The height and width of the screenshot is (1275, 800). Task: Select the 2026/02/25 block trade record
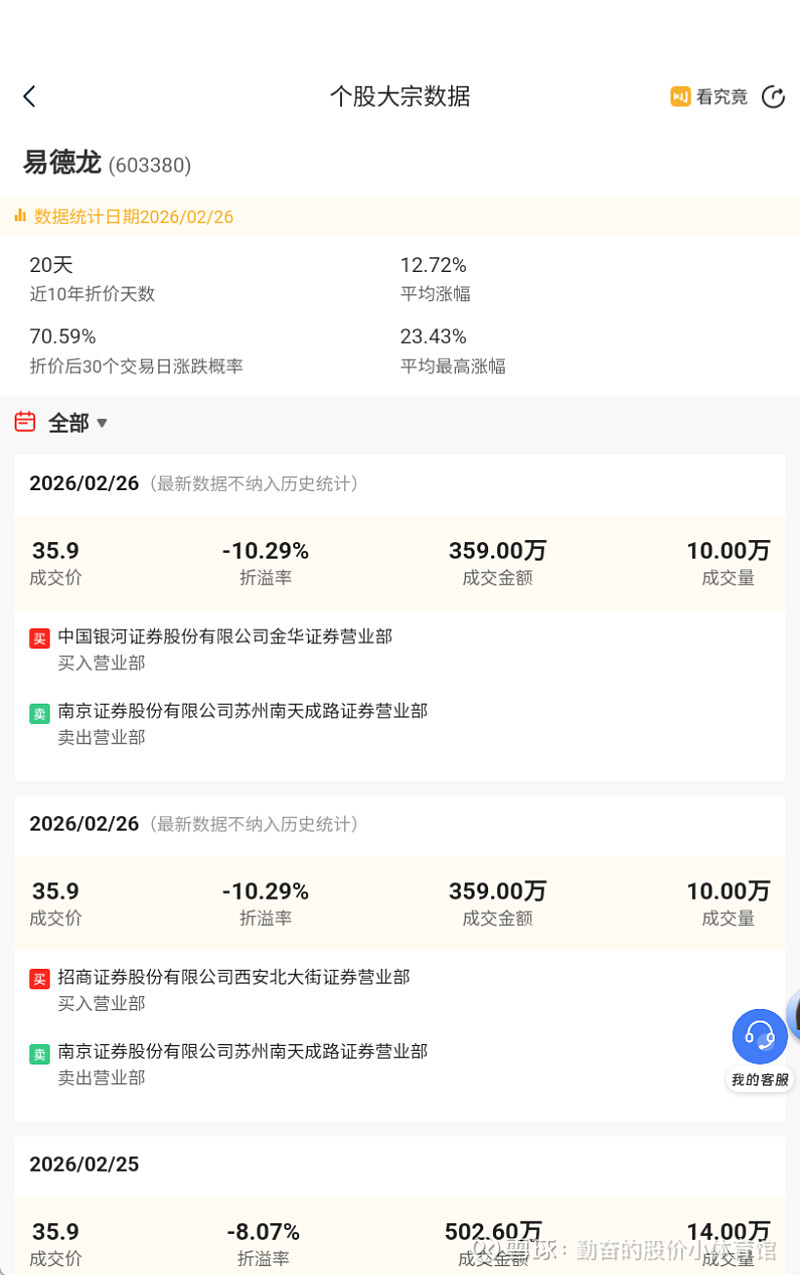(84, 1164)
